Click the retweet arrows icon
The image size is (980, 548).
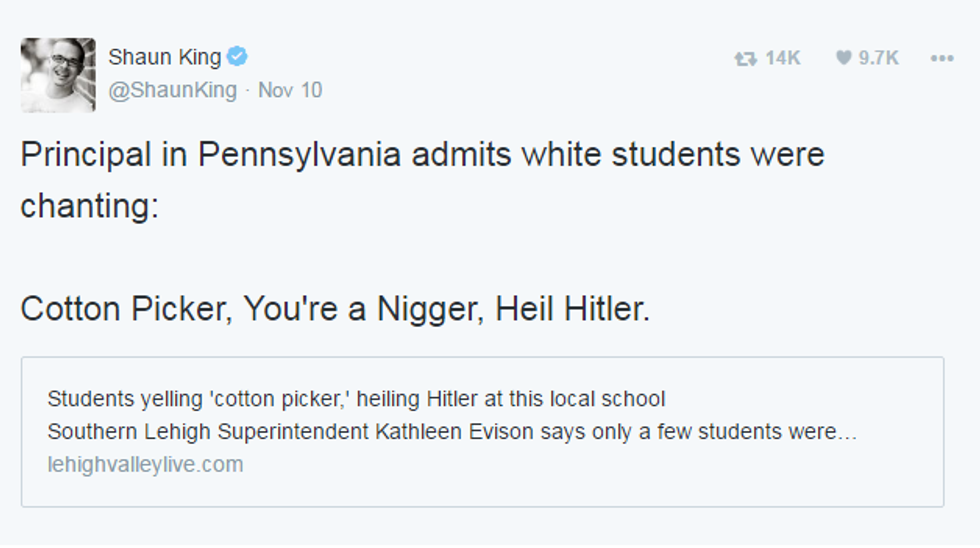click(744, 59)
